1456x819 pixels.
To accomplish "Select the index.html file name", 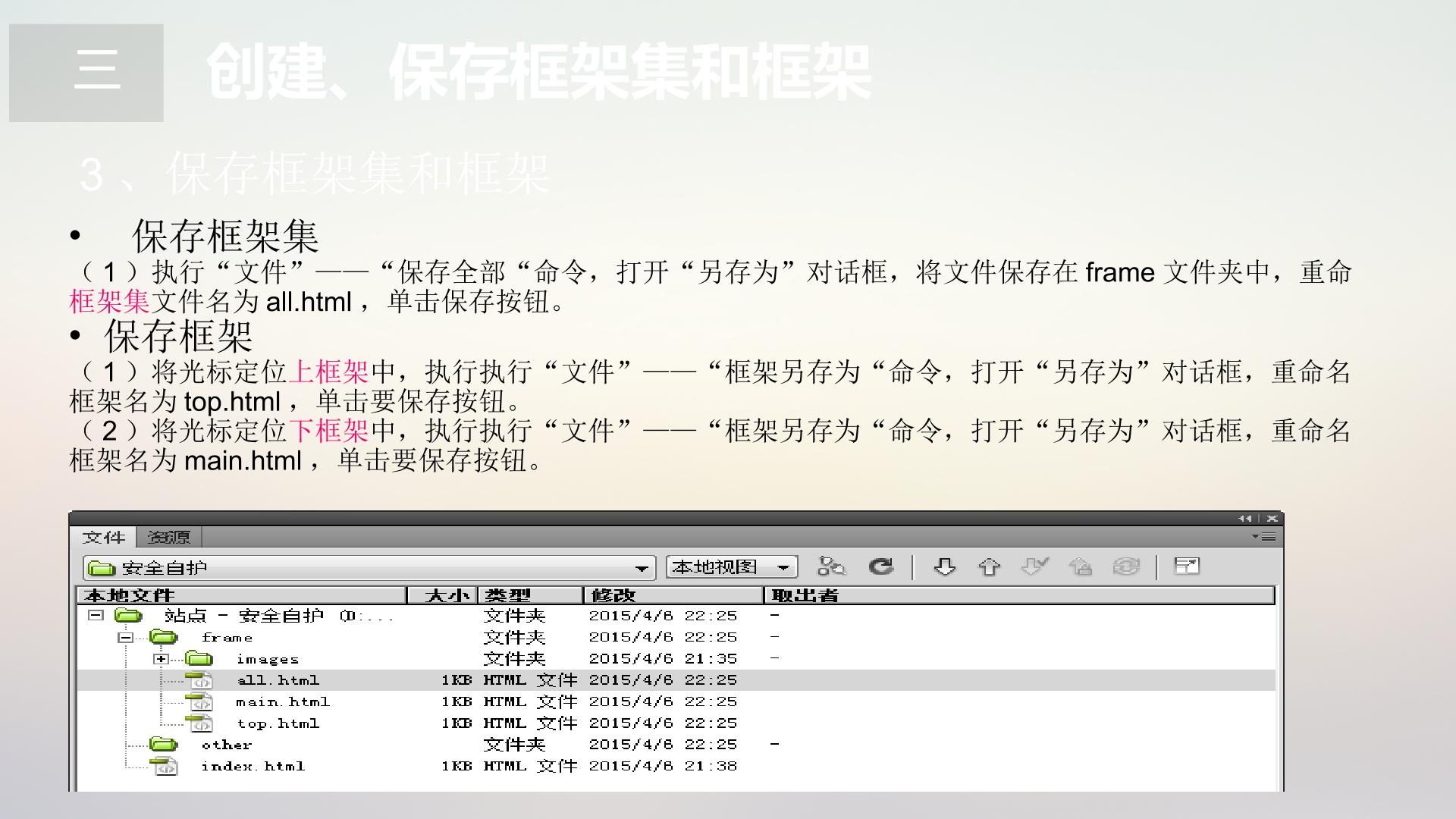I will coord(253,766).
